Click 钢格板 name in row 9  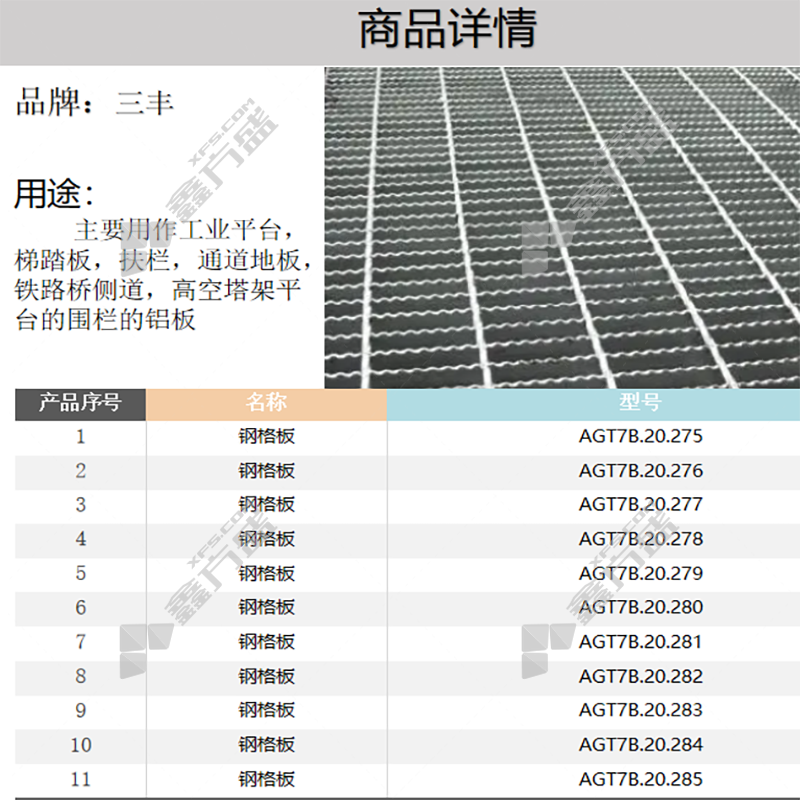coord(266,711)
